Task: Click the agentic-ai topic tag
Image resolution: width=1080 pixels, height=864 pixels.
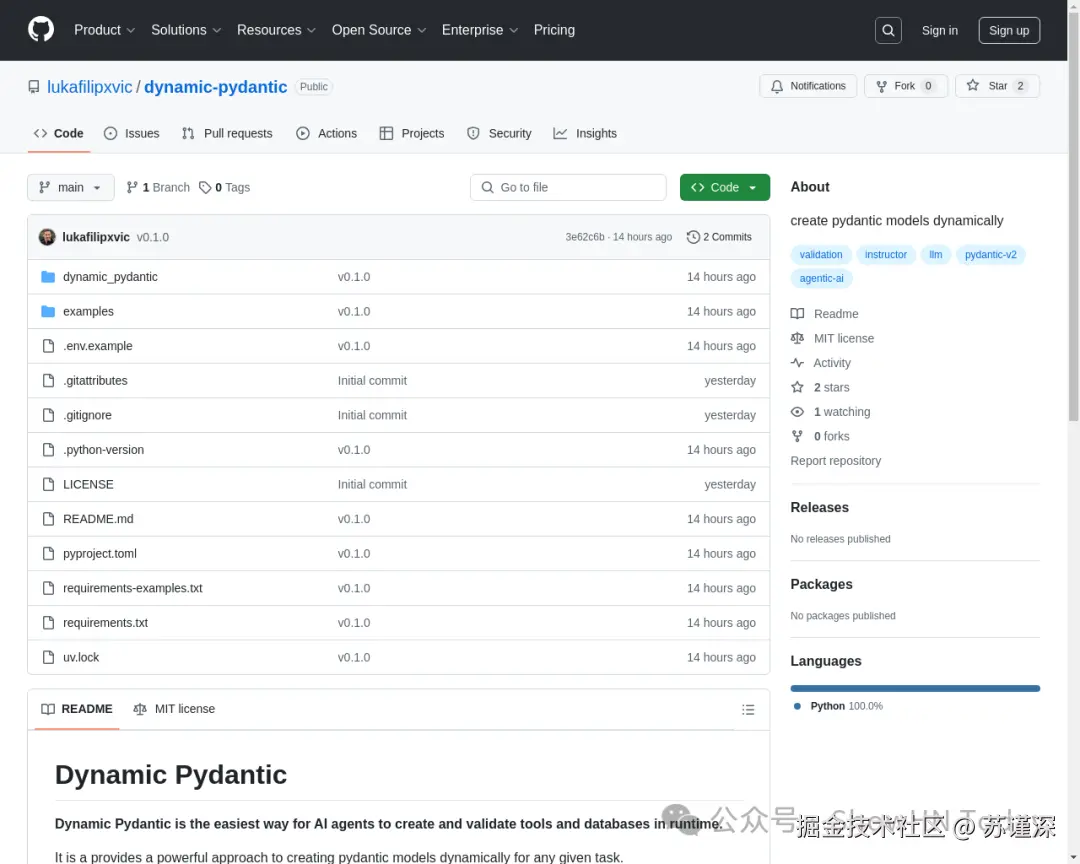Action: (822, 278)
